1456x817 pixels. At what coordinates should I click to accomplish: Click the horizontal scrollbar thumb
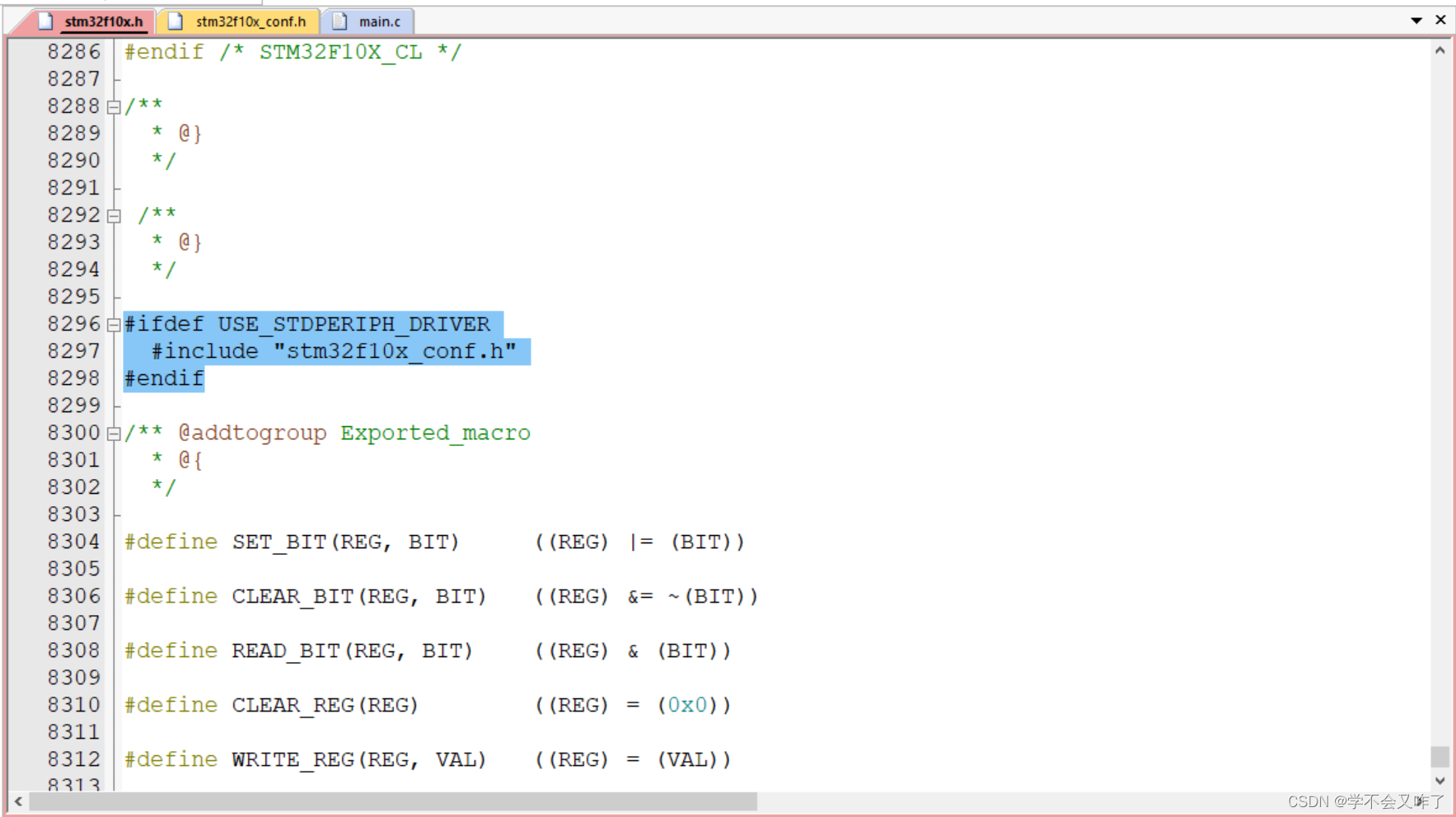coord(393,801)
